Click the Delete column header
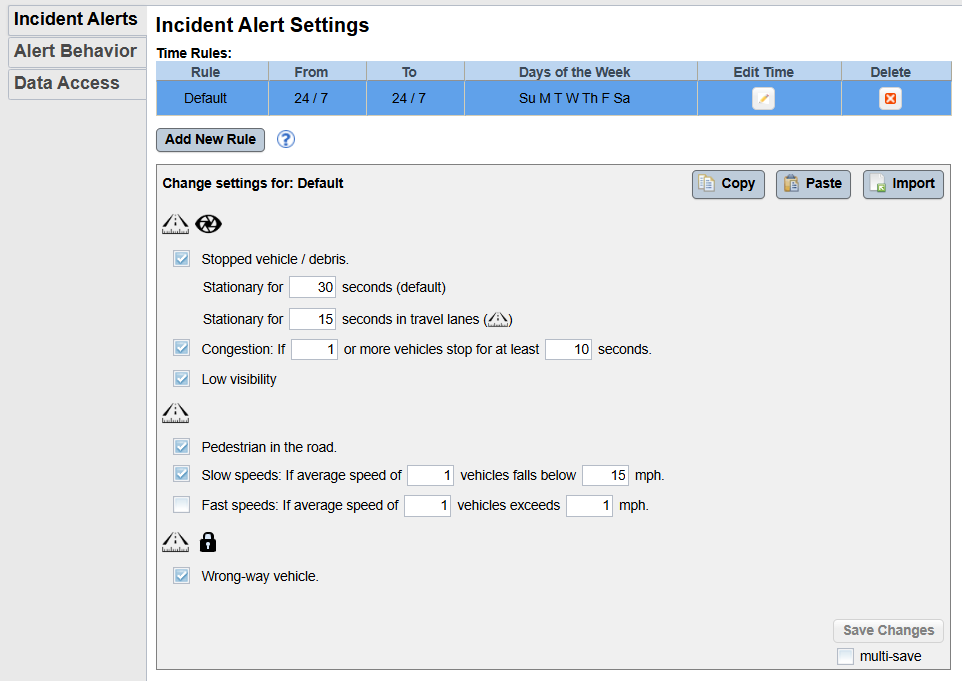This screenshot has width=962, height=681. pos(896,71)
